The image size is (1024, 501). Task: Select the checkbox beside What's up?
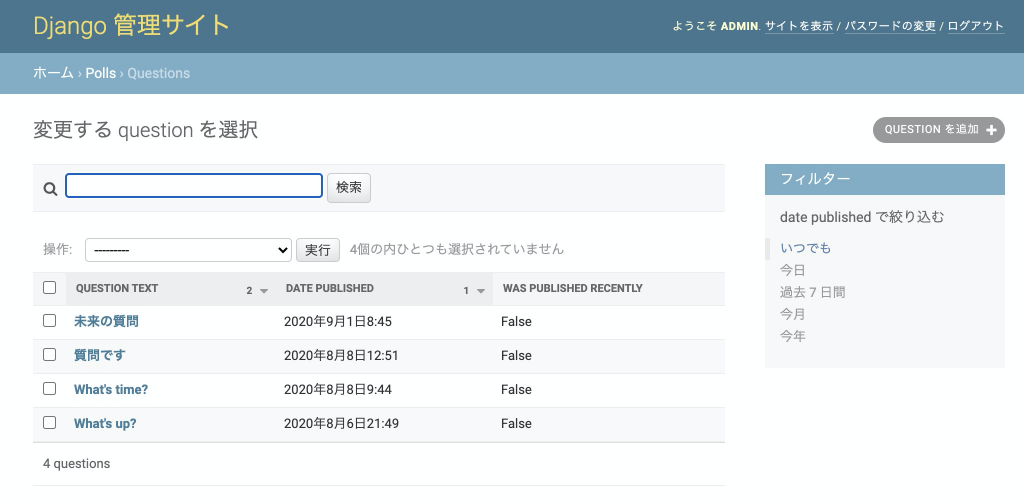click(50, 423)
